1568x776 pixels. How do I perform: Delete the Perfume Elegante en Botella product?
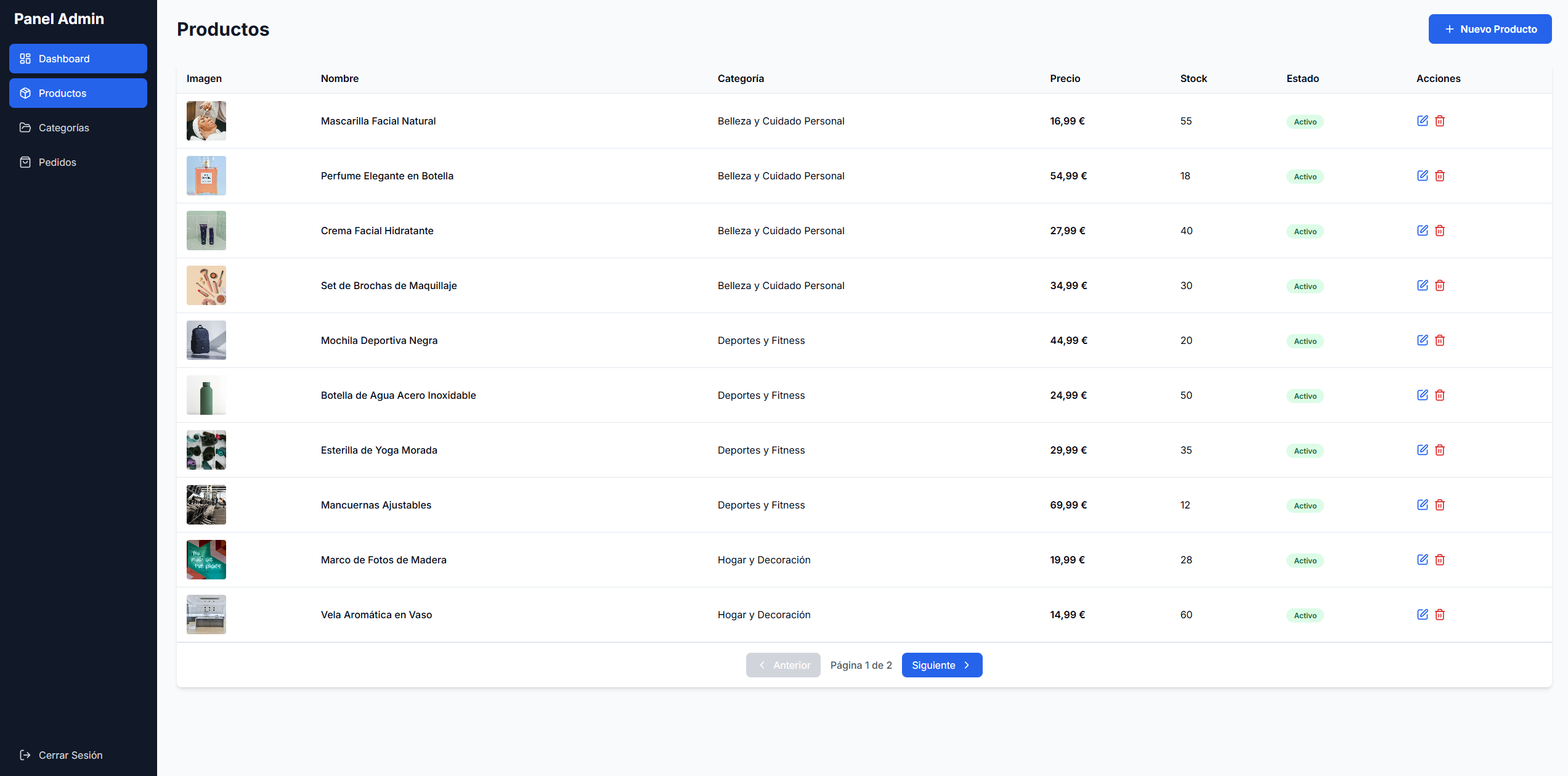[x=1440, y=176]
